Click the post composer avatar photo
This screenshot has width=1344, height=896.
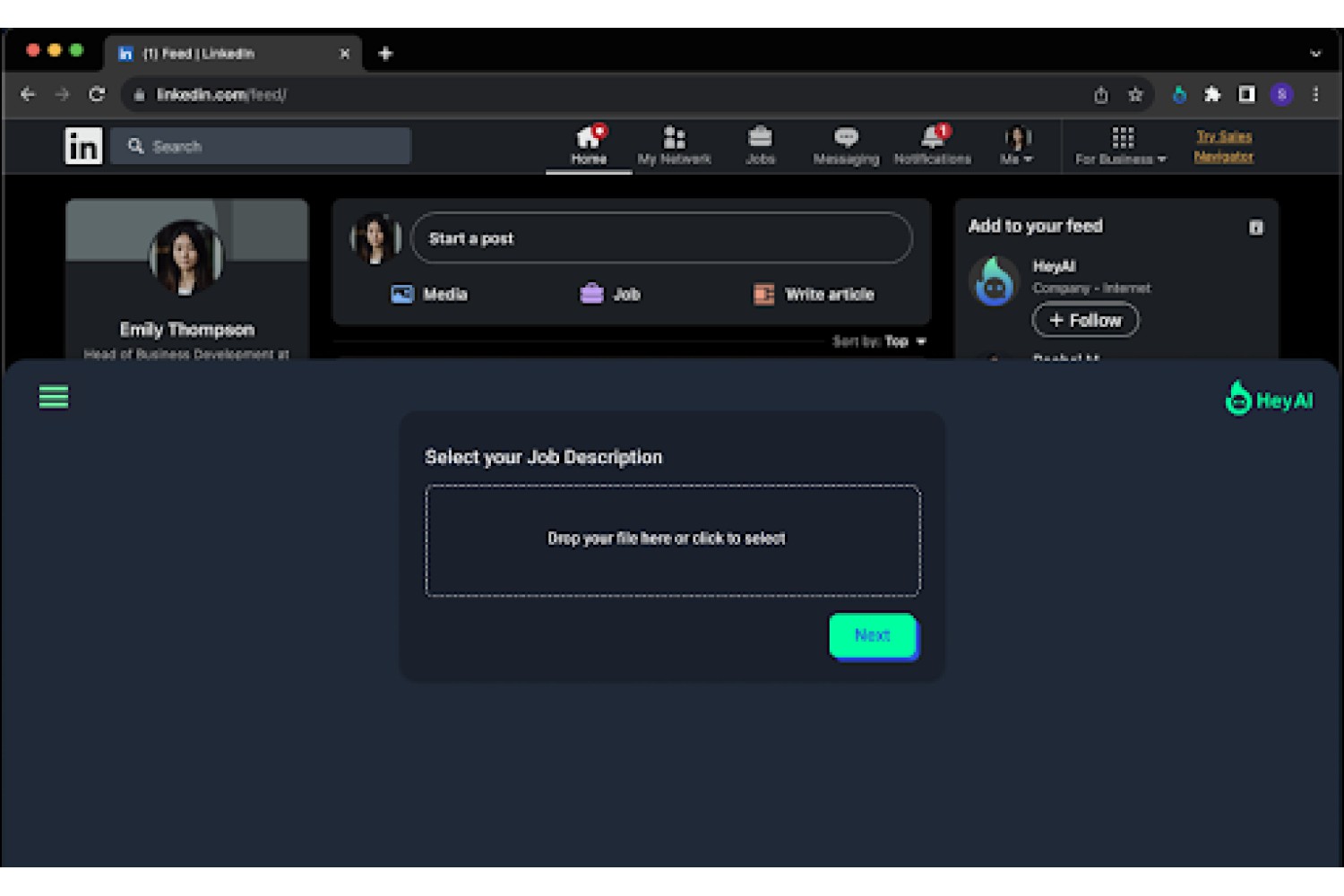[x=375, y=238]
